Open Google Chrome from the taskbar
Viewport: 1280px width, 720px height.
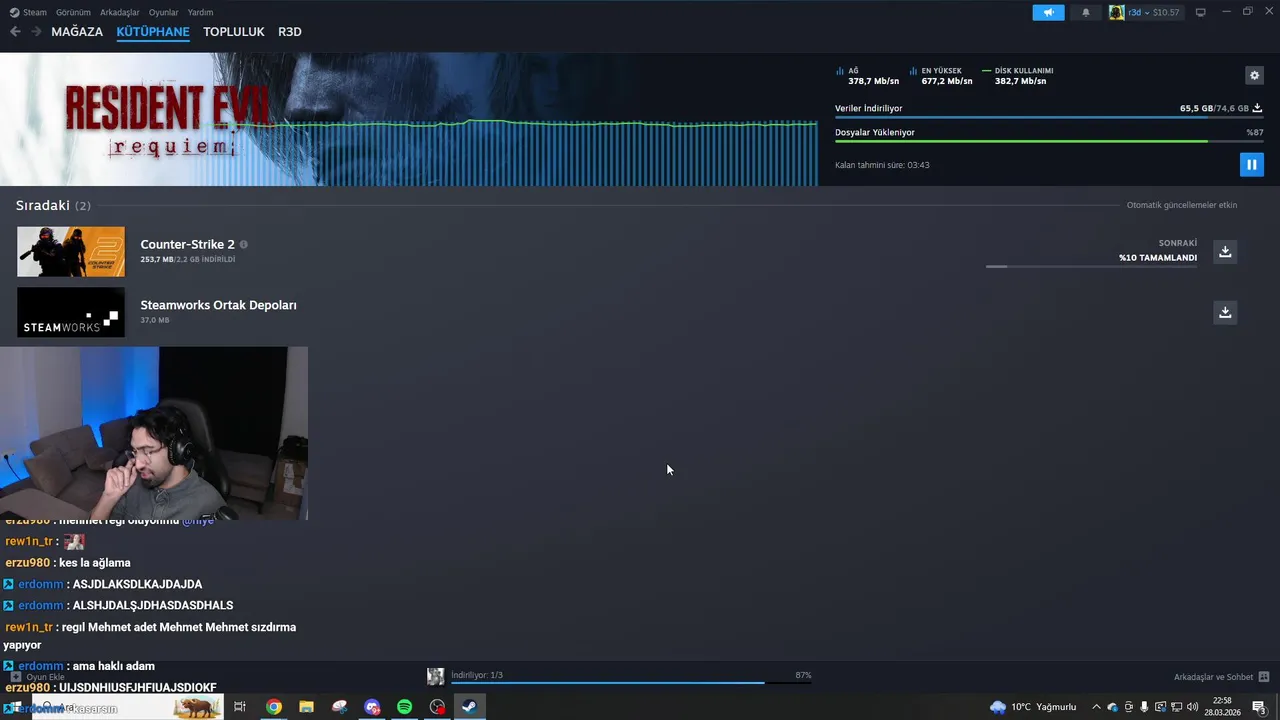coord(273,707)
